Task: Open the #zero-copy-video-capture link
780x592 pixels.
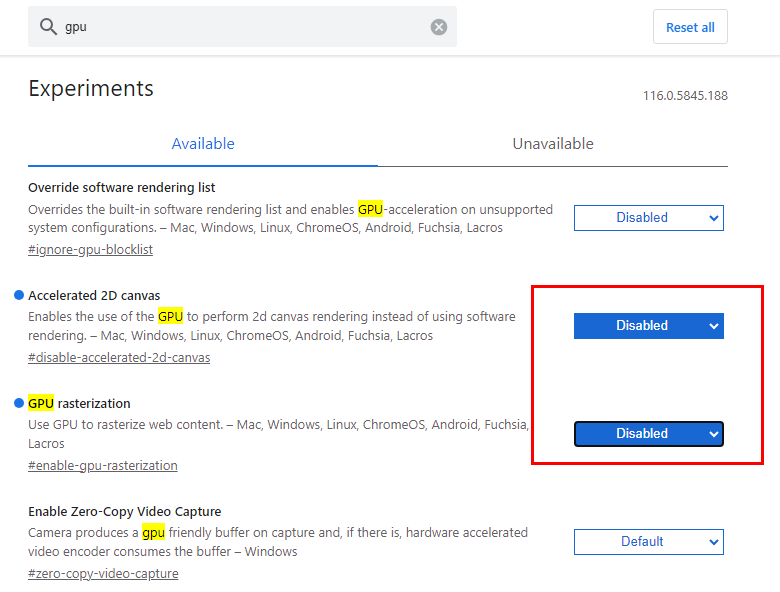Action: 103,574
